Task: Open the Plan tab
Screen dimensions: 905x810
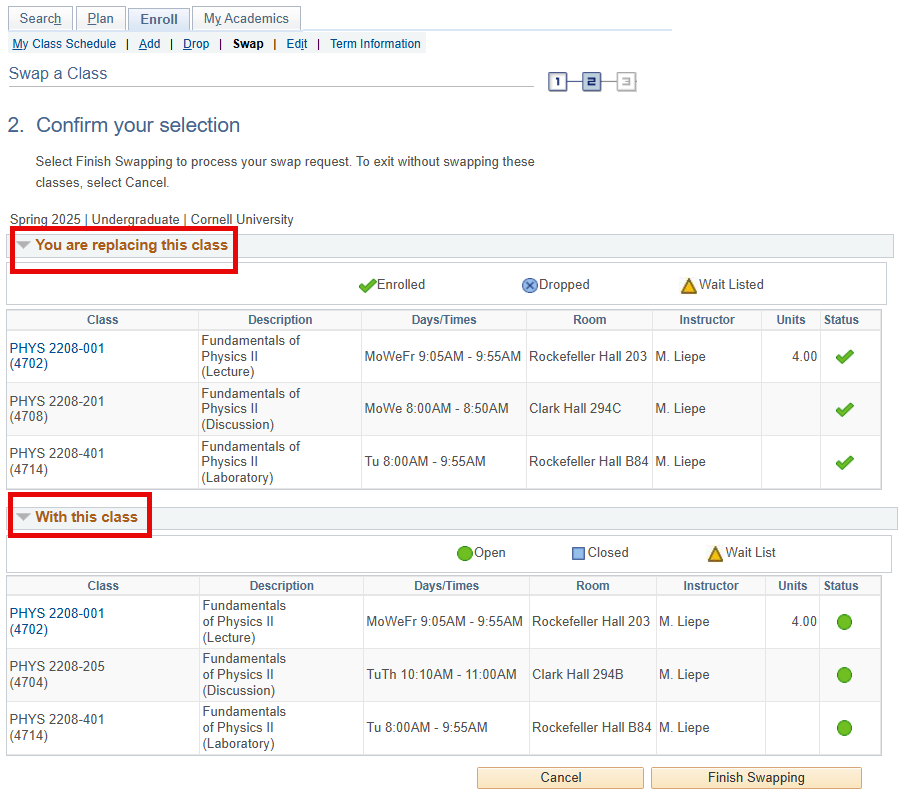Action: point(100,19)
